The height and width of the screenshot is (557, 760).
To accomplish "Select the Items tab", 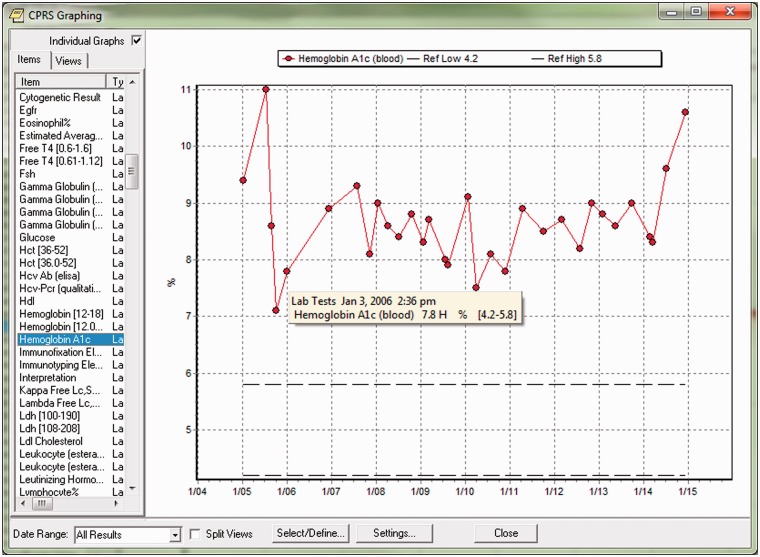I will [31, 61].
